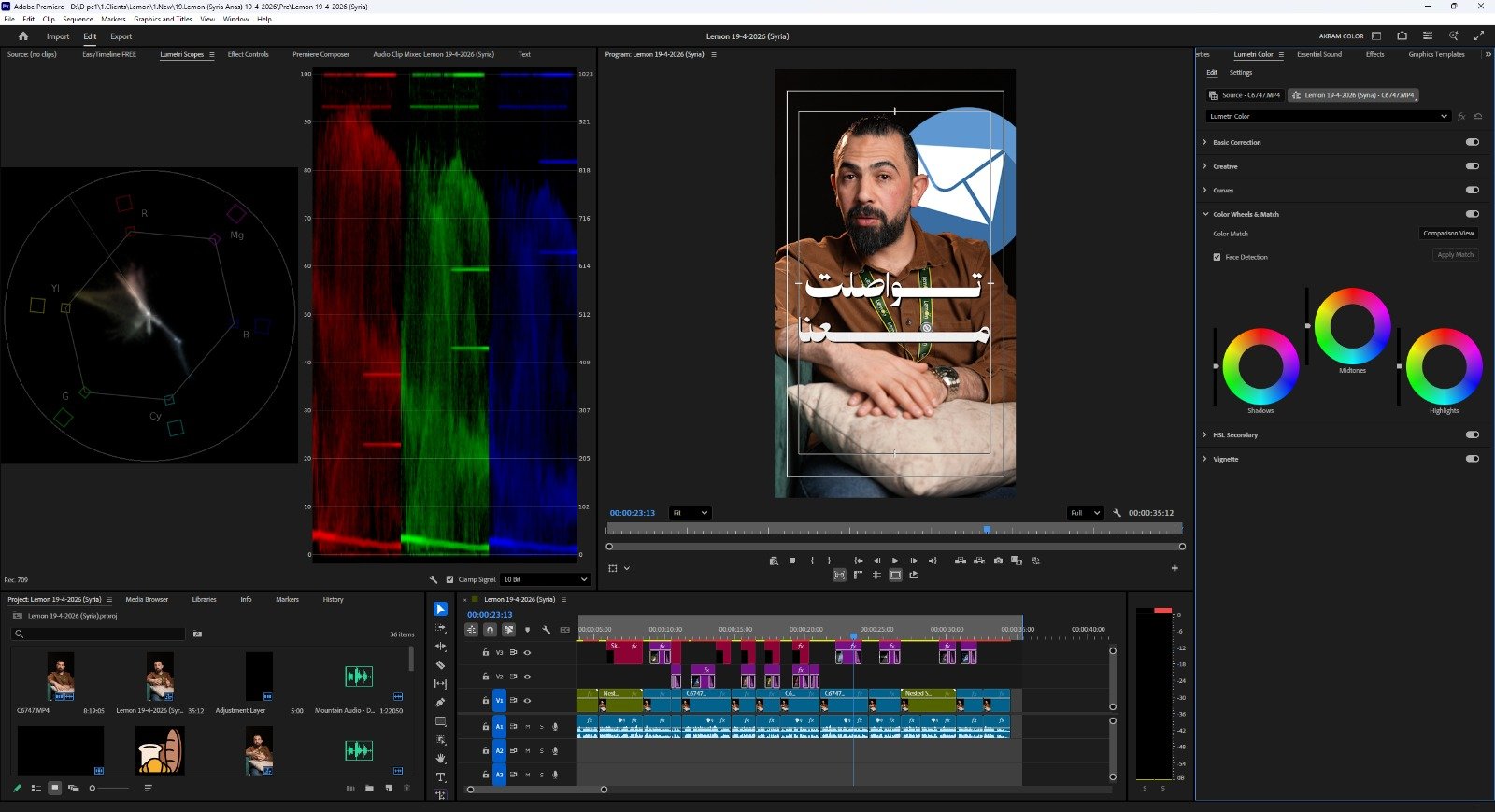Toggle V2 track output eye
The height and width of the screenshot is (812, 1495).
coord(527,677)
